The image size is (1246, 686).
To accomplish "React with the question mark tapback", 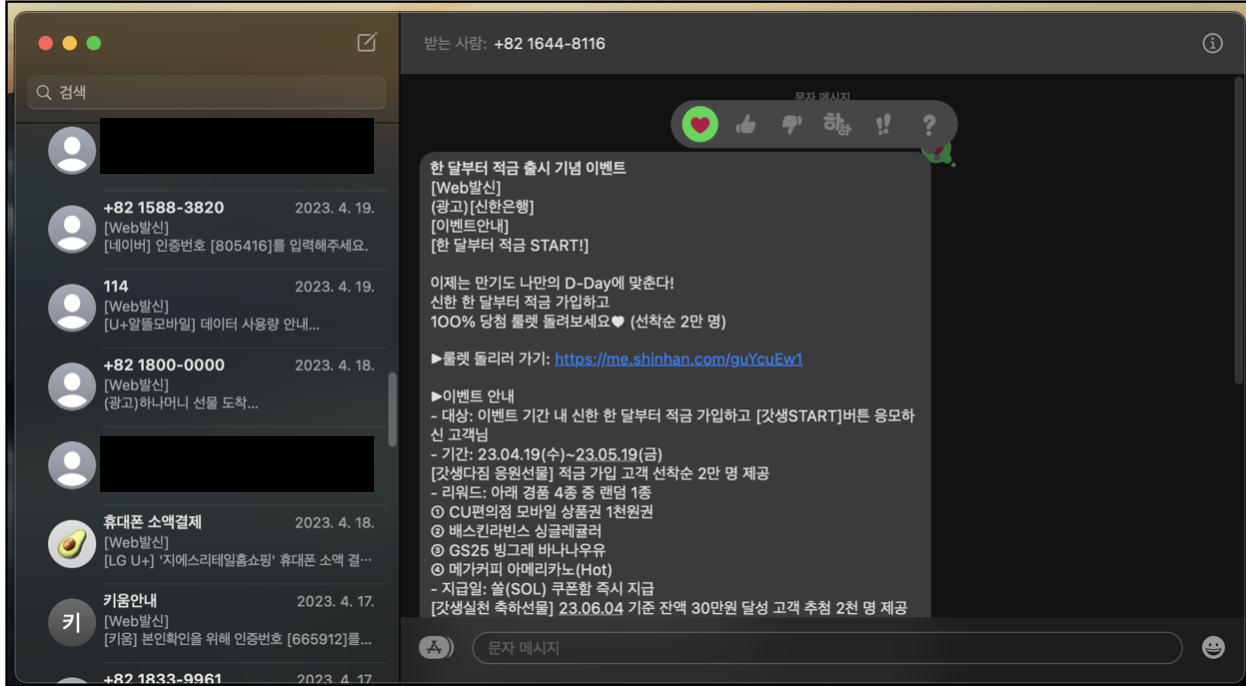I will click(929, 125).
